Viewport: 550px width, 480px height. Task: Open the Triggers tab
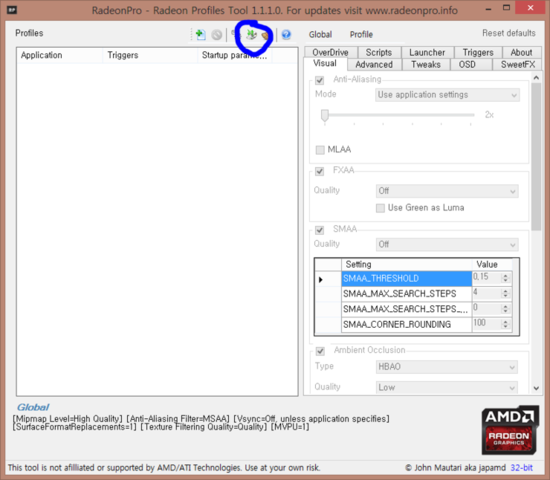tap(478, 52)
